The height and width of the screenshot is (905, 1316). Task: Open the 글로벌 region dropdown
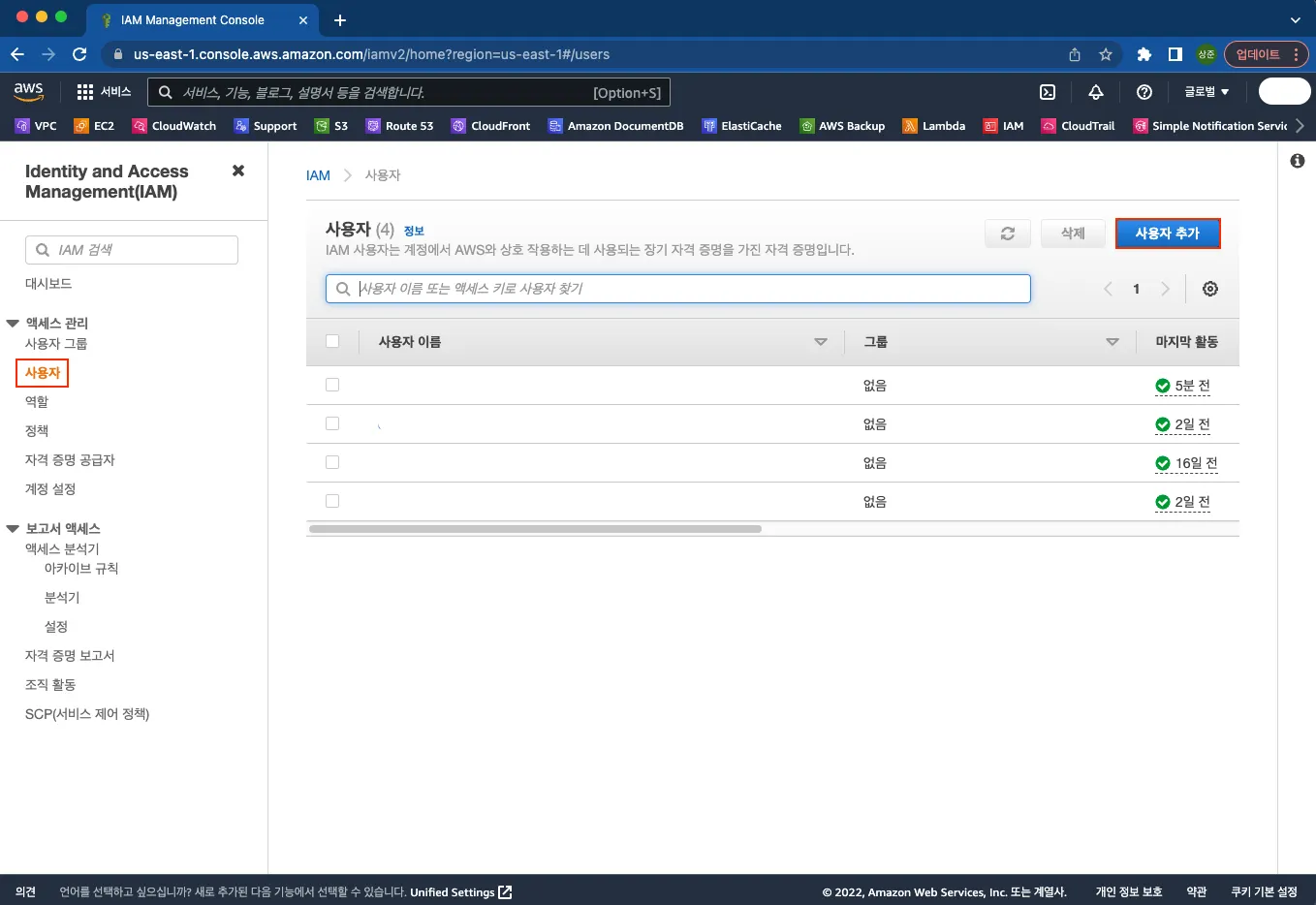1206,92
